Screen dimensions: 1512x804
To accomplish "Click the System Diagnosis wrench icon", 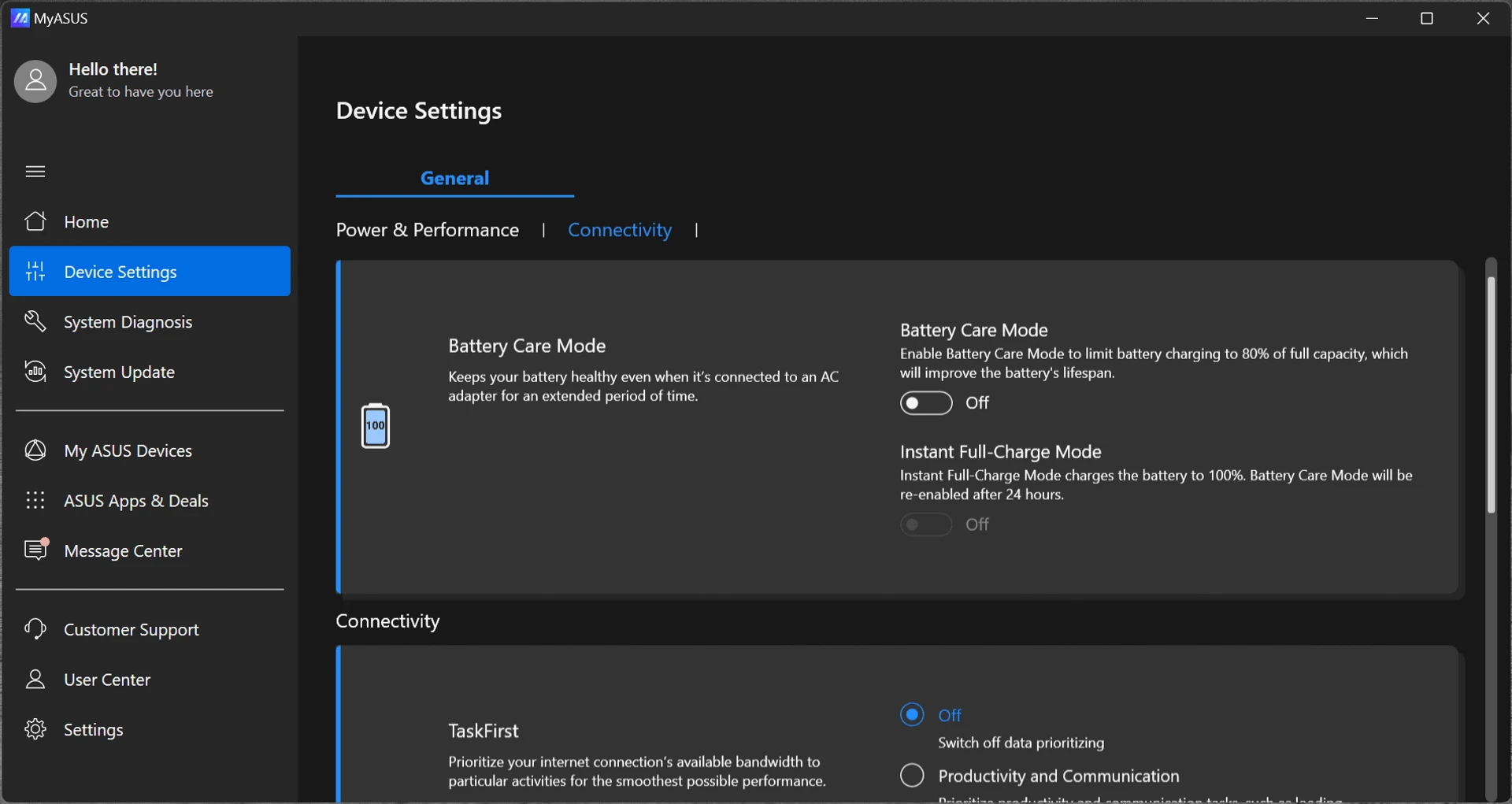I will 35,321.
